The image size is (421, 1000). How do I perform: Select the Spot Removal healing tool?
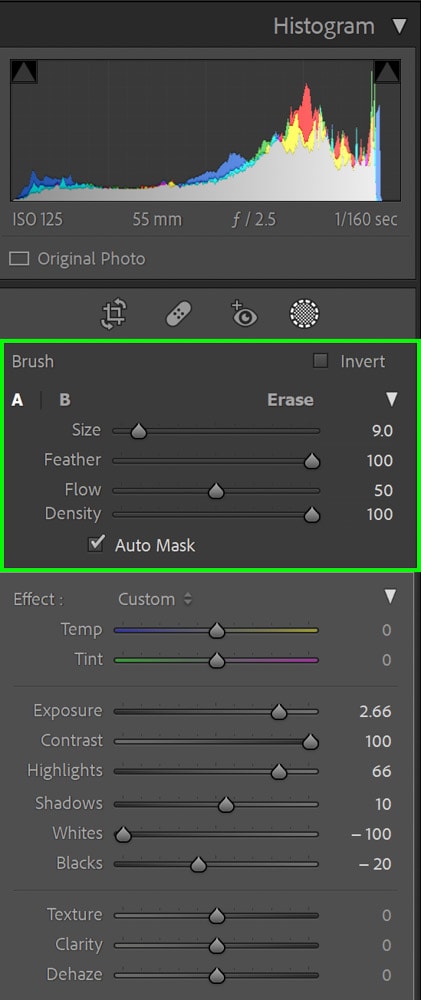pyautogui.click(x=179, y=314)
